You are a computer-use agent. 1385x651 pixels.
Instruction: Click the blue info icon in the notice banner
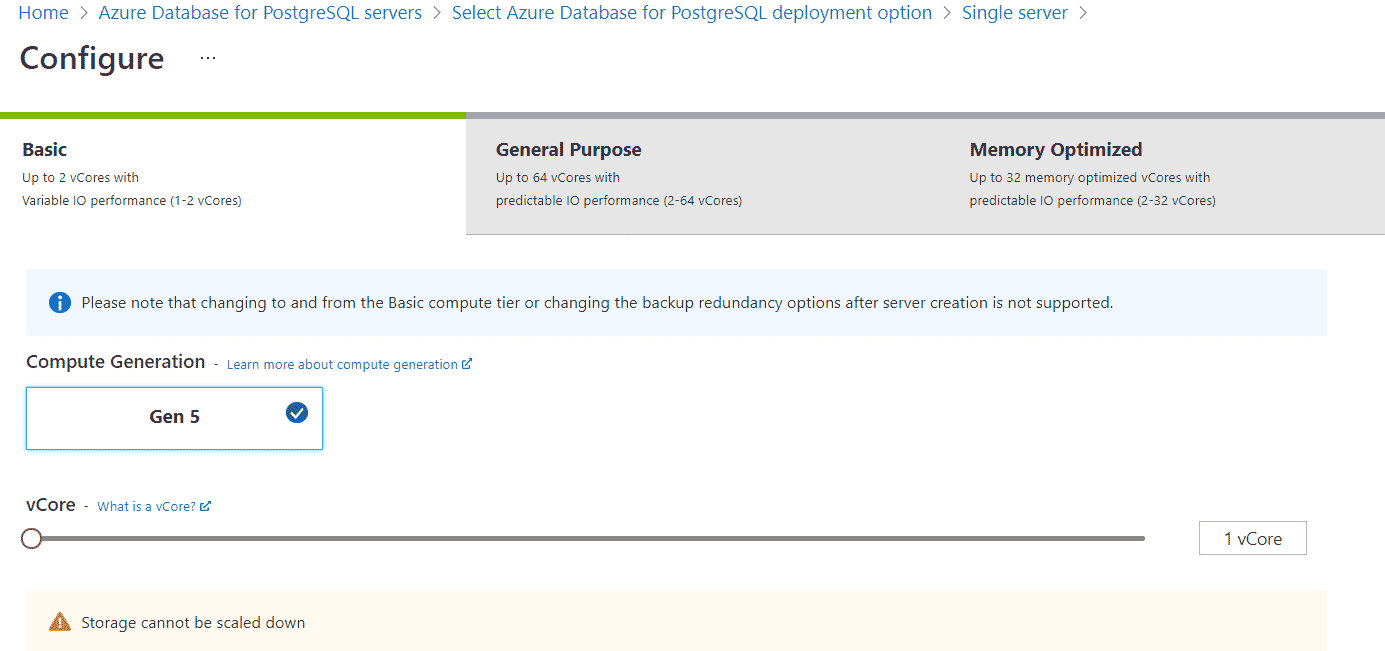pos(59,302)
